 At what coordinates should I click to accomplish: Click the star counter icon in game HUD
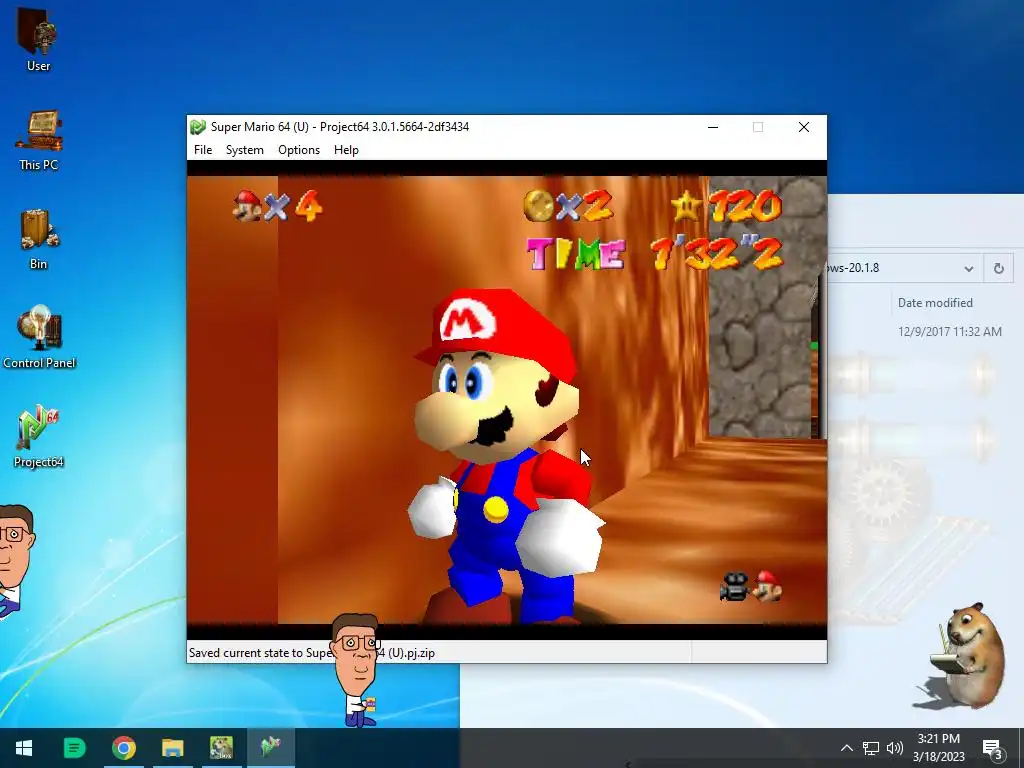click(x=686, y=206)
